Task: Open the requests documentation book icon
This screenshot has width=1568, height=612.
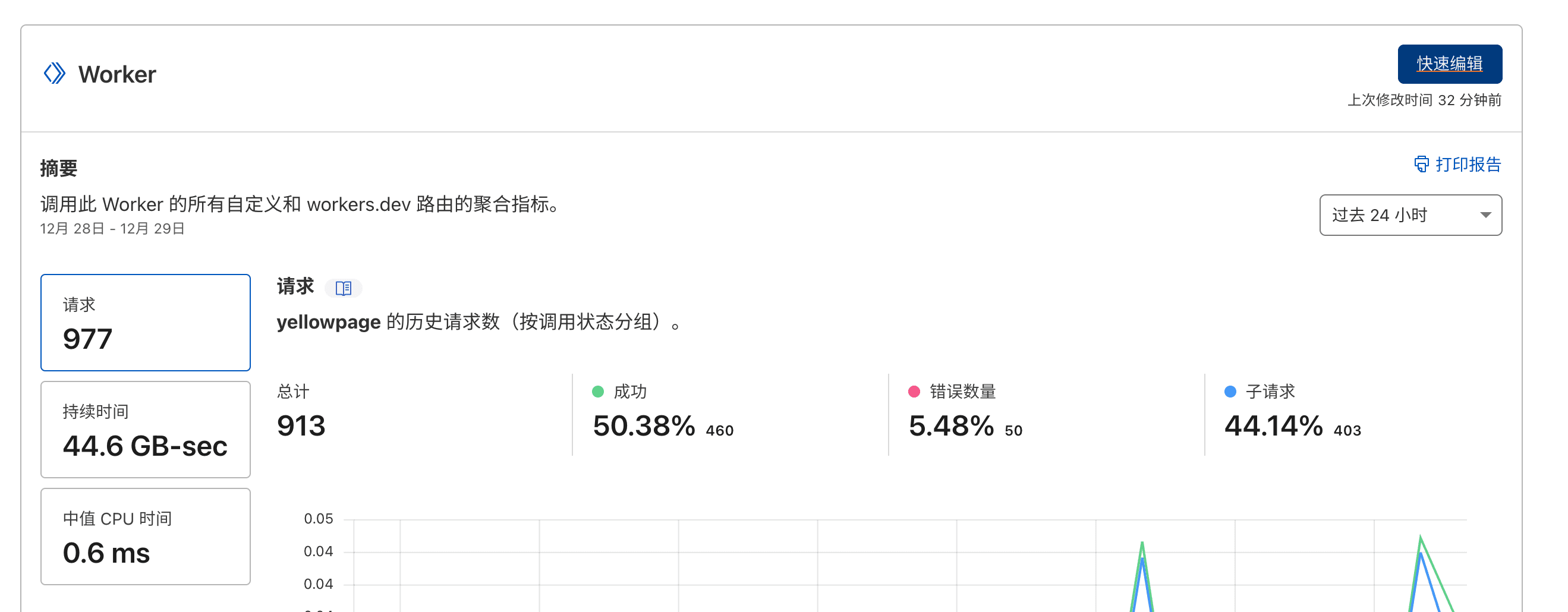Action: 344,288
